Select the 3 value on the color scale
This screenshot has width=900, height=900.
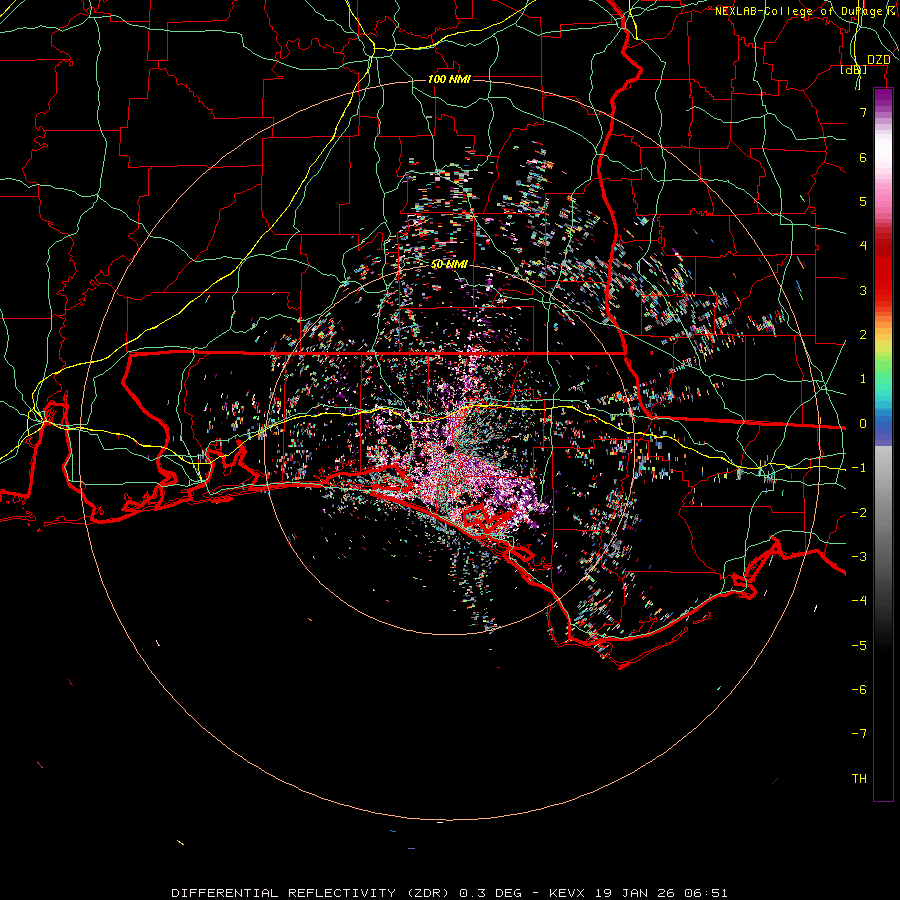863,290
